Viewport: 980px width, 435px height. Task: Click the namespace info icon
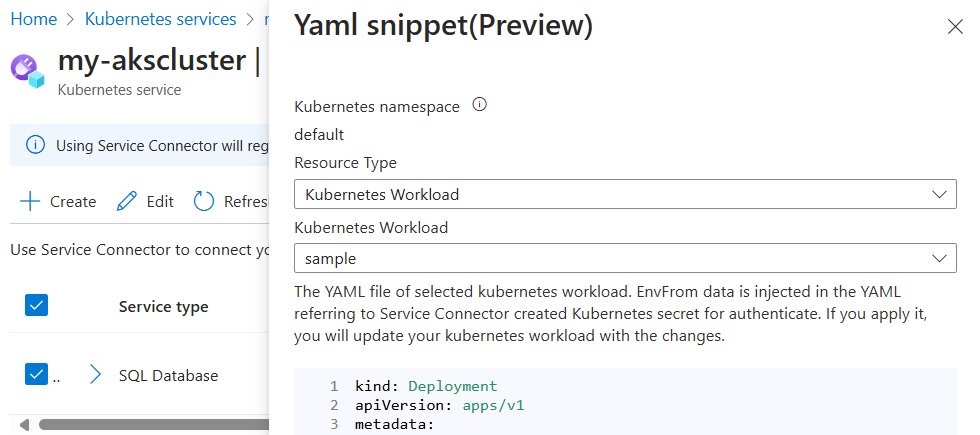point(479,105)
